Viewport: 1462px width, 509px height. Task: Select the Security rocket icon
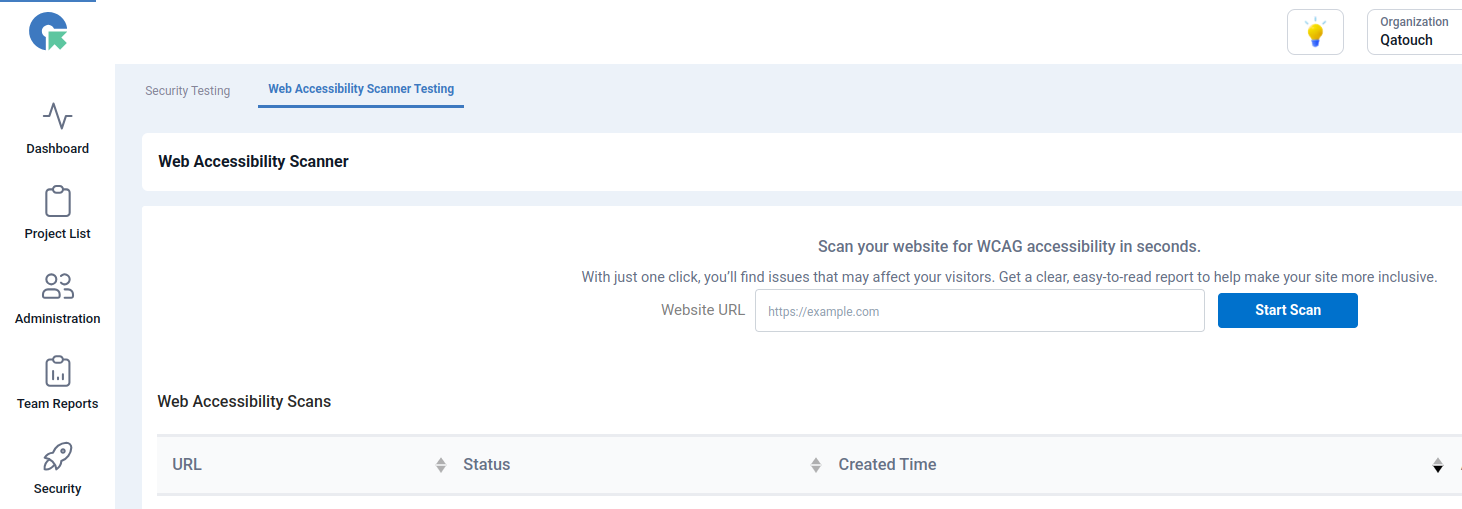pos(57,457)
